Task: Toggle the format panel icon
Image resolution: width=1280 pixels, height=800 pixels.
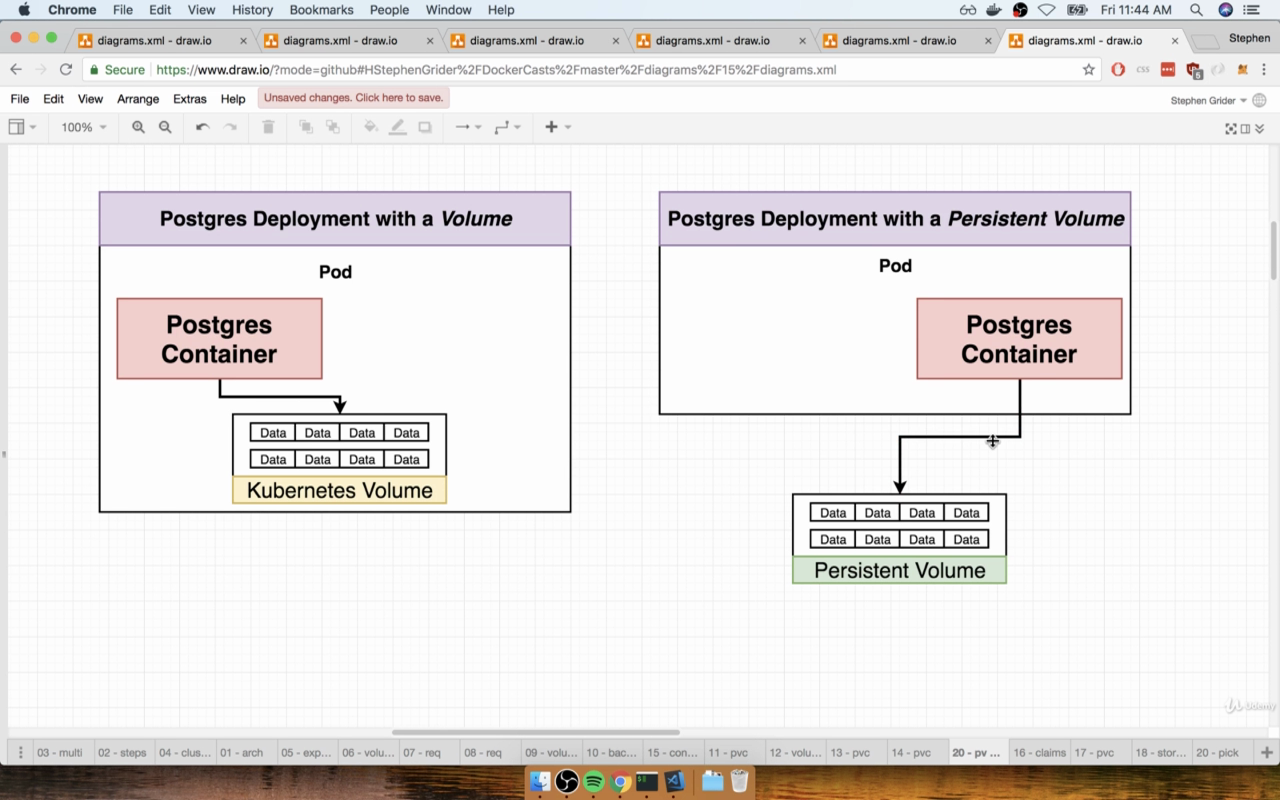Action: coord(1245,128)
